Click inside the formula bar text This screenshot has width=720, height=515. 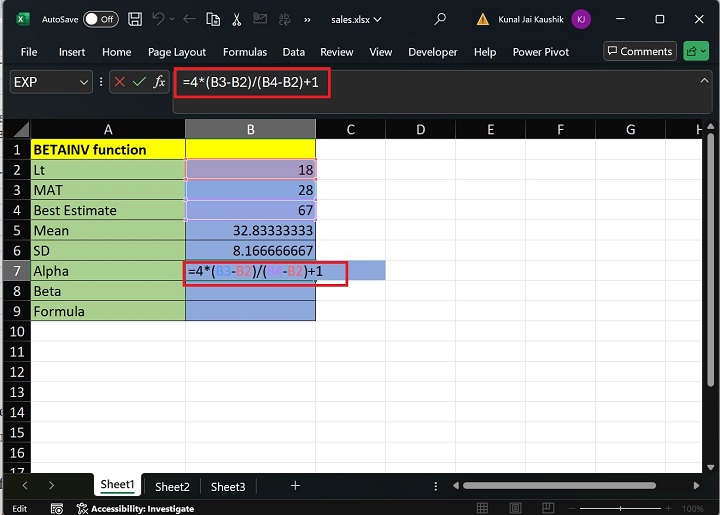click(250, 82)
